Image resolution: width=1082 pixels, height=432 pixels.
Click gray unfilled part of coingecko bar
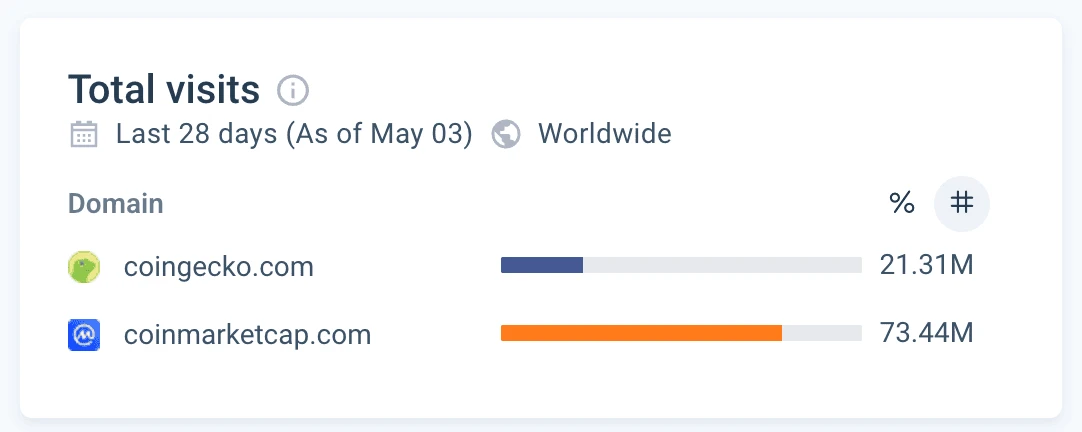[x=721, y=265]
